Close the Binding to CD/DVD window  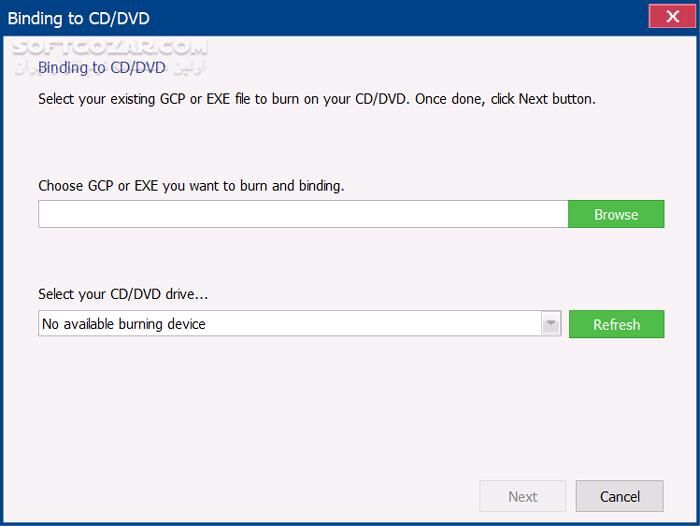point(665,17)
